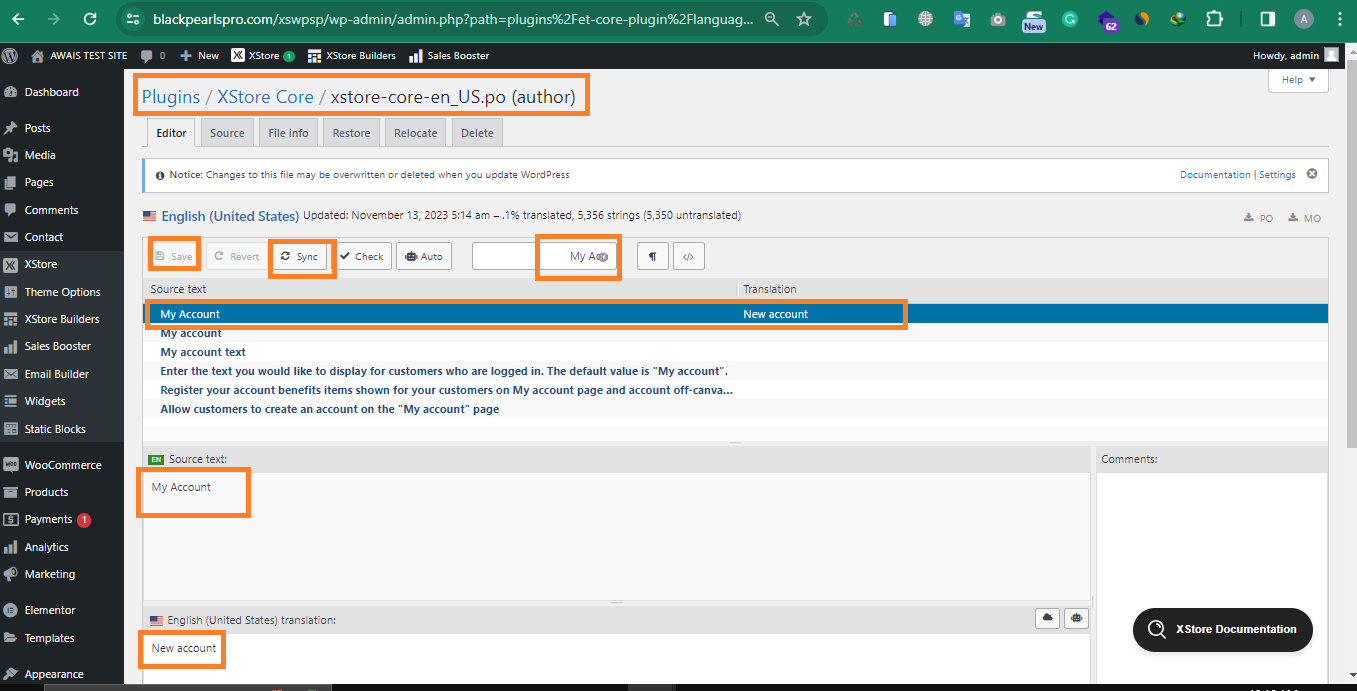Run the Check validation button
Screen dimensions: 1357x691
(x=362, y=256)
